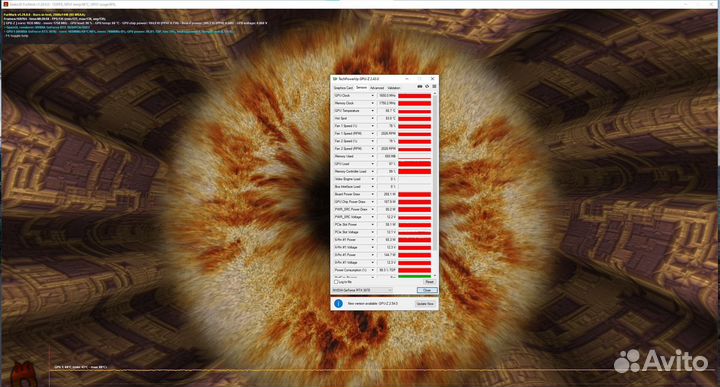Open the GPU Load sensor dropdown arrow
Viewport: 720px width, 387px height.
[x=372, y=164]
